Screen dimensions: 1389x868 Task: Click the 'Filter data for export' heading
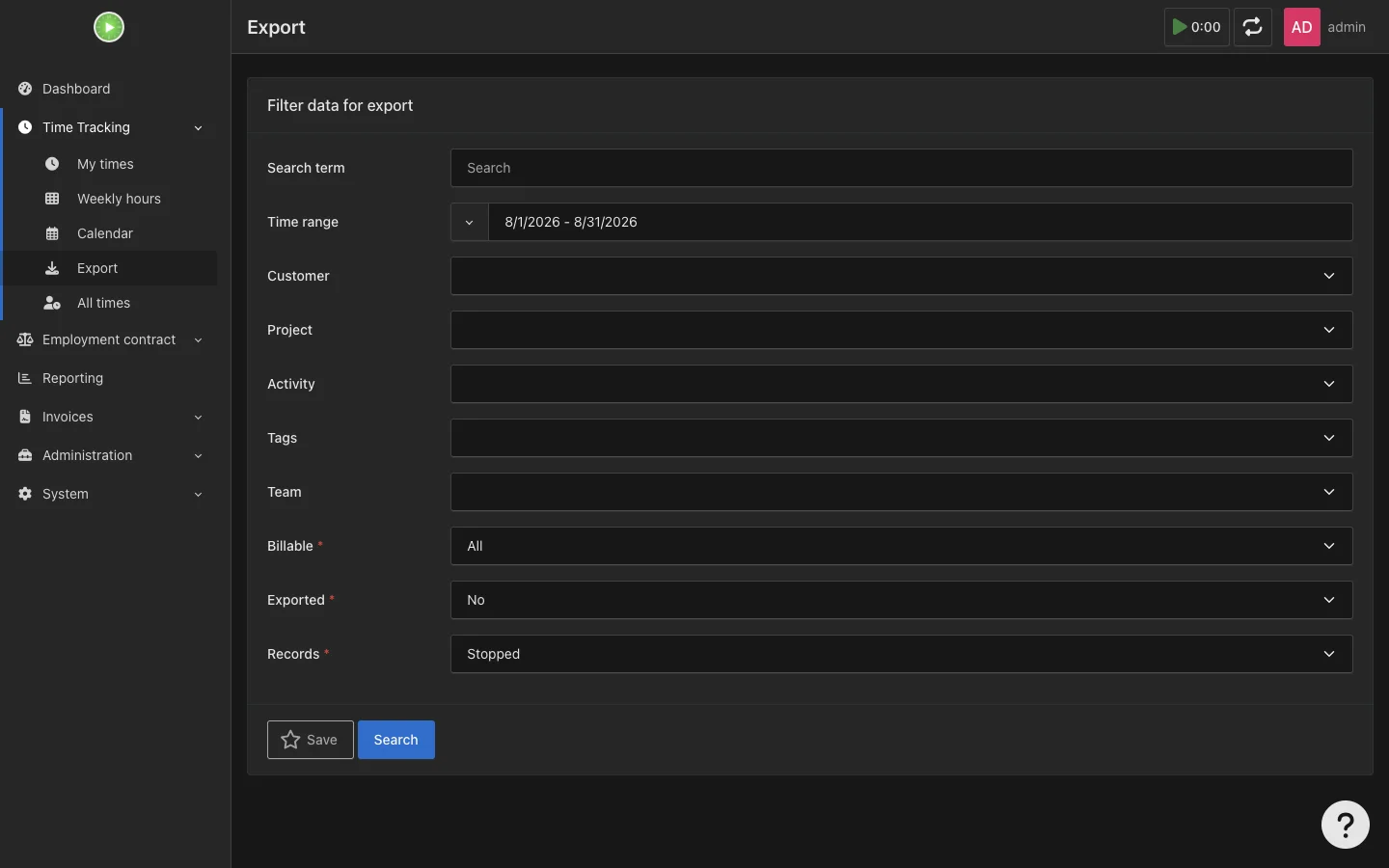tap(340, 105)
